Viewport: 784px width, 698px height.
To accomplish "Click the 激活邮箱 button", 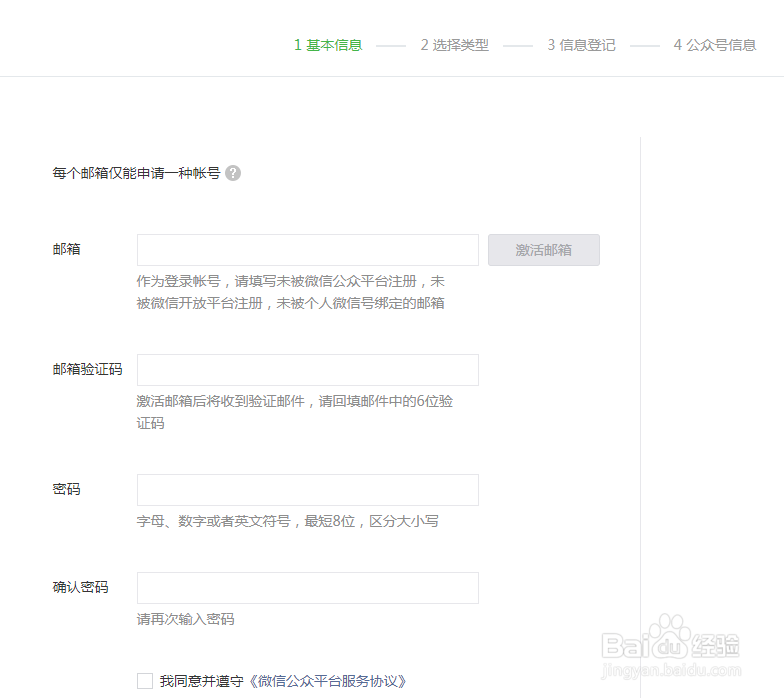I will coord(544,250).
